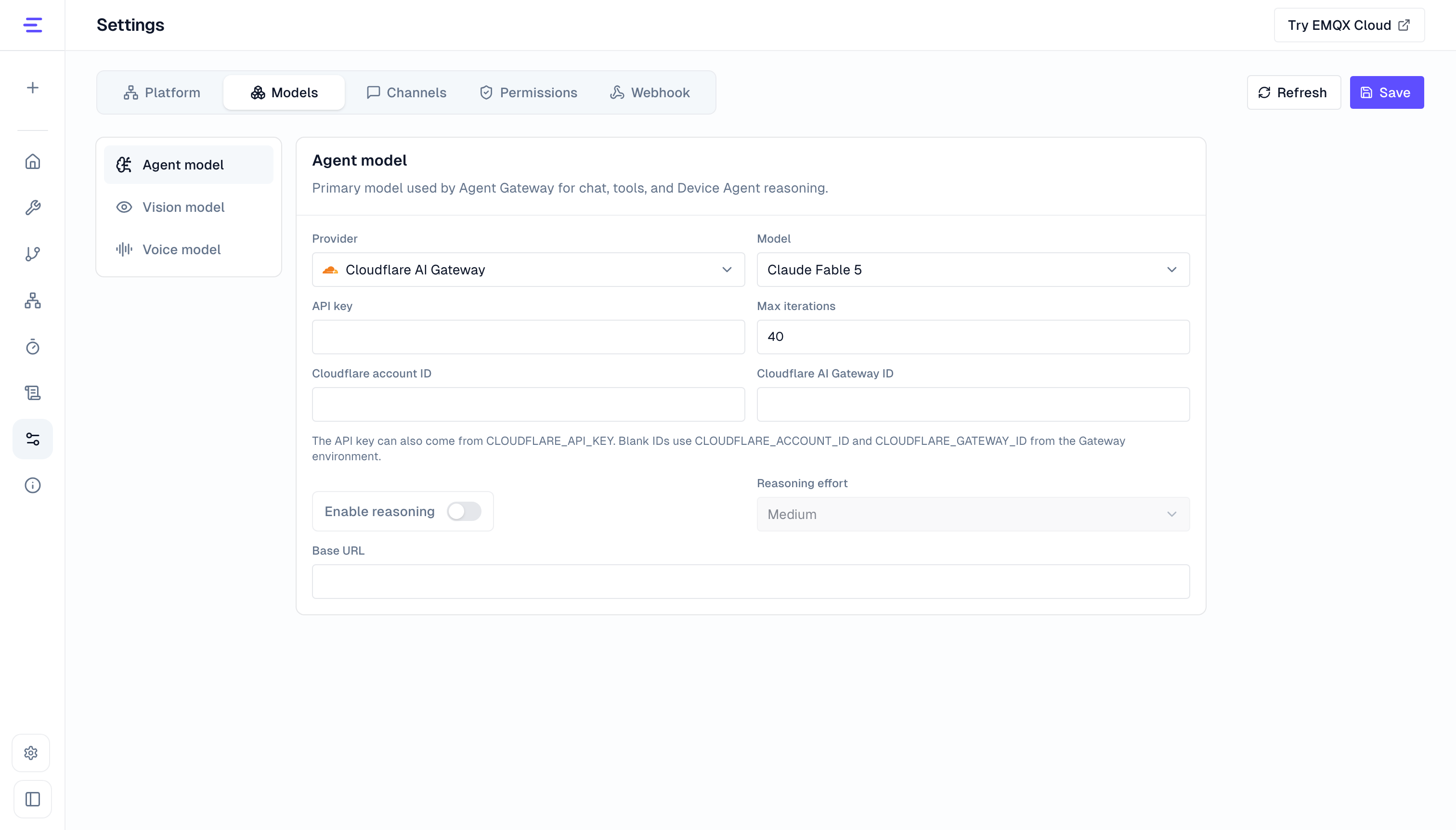Toggle the Enable reasoning switch
Viewport: 1456px width, 830px height.
coord(464,511)
